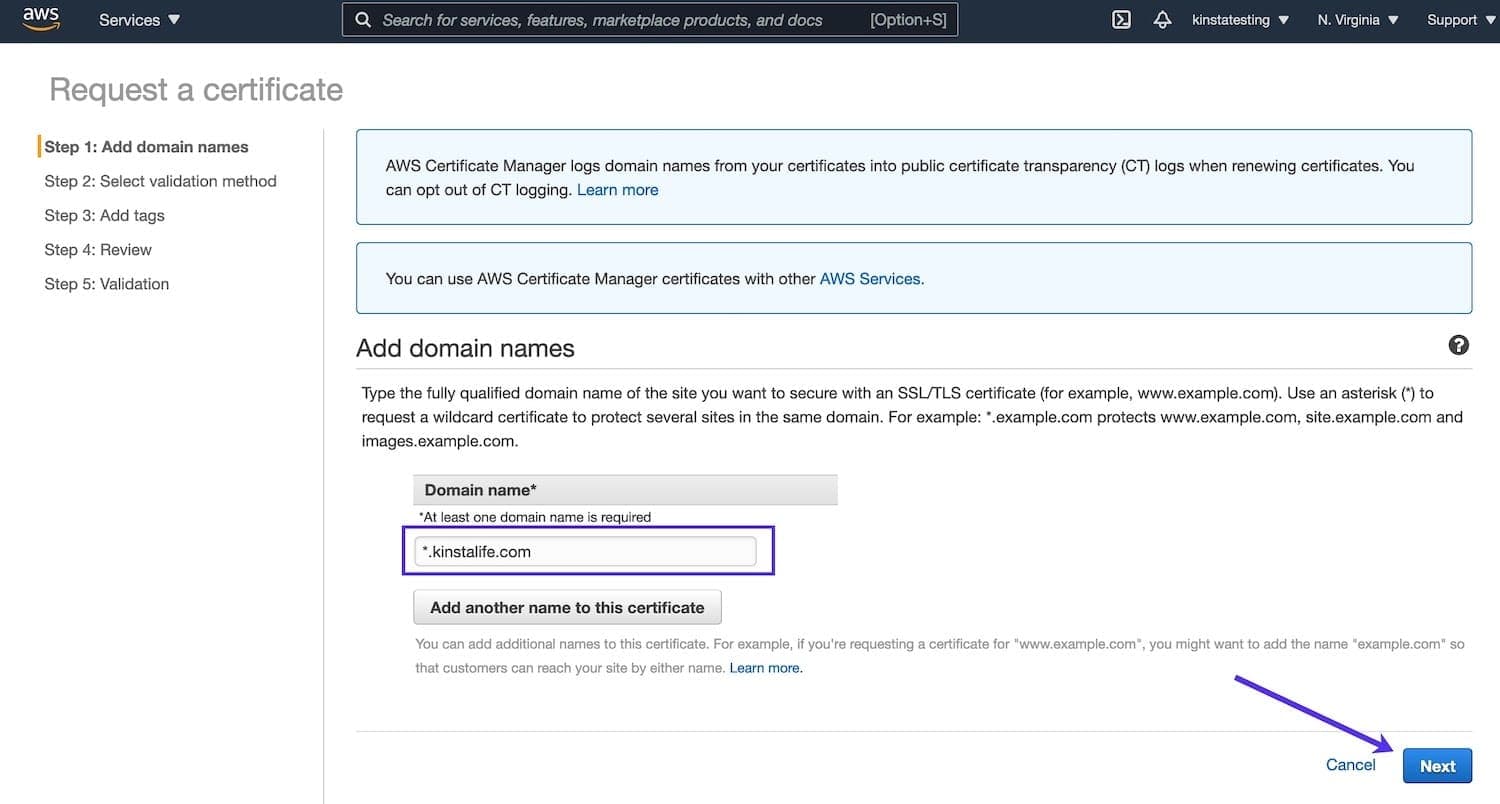The width and height of the screenshot is (1500, 804).
Task: Click Learn more about additional certificate names
Action: [x=765, y=667]
